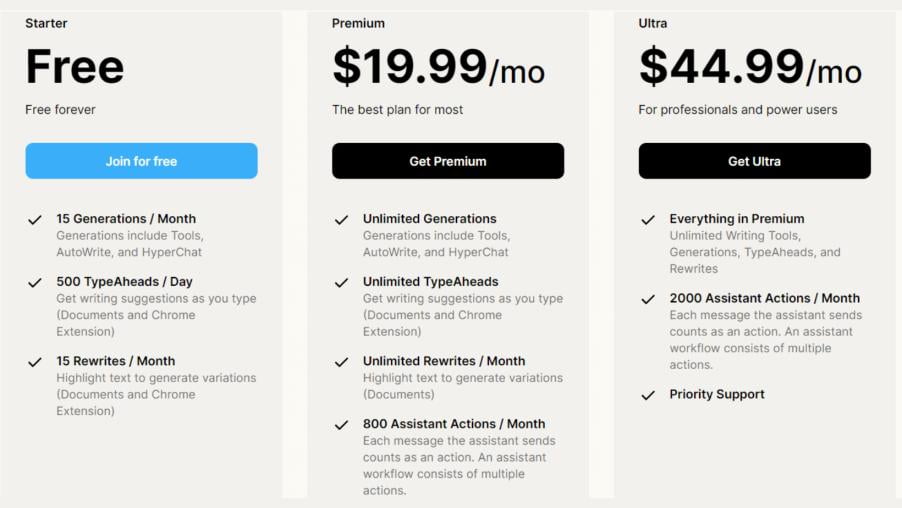
Task: Click the Starter plan title
Action: 46,23
